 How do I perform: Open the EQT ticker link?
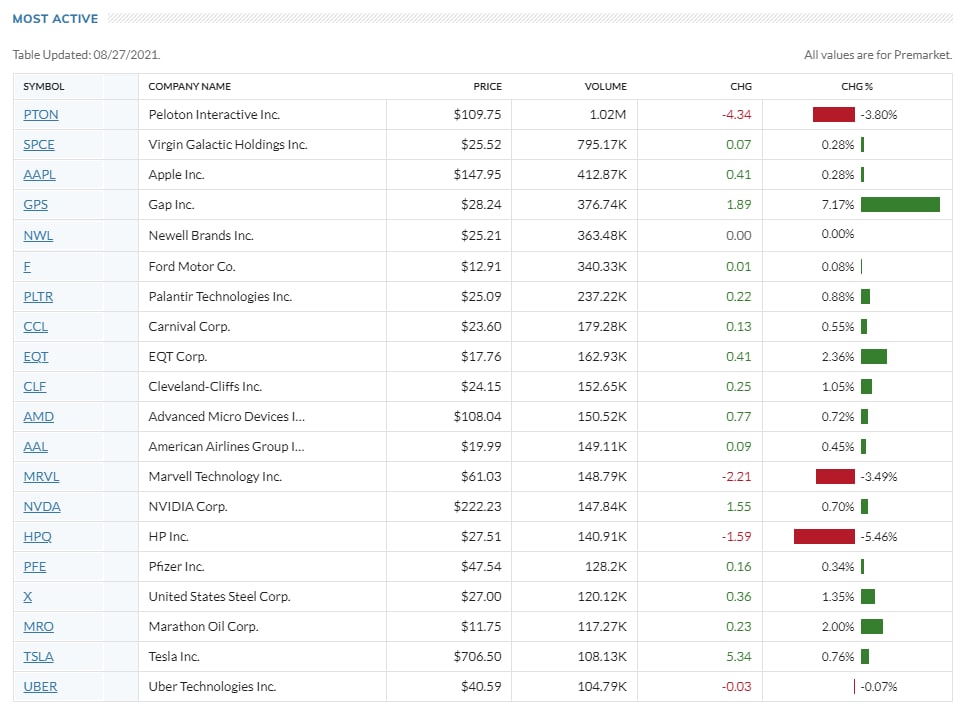point(36,357)
